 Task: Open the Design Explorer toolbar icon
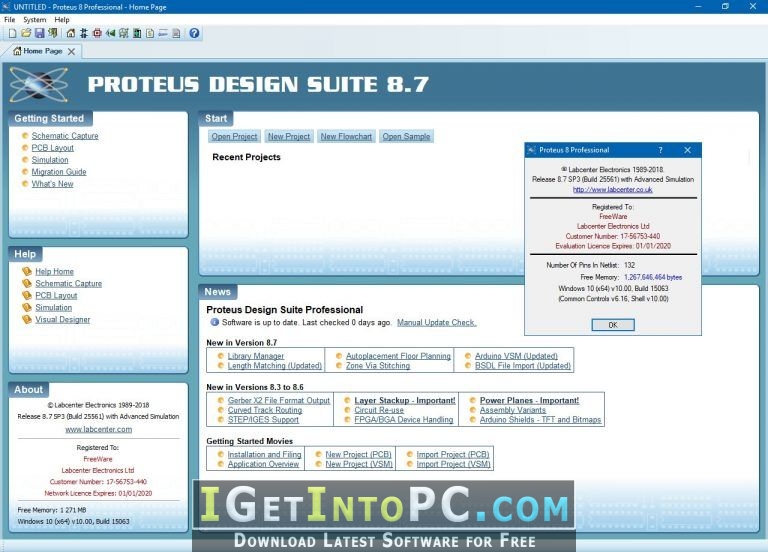137,33
